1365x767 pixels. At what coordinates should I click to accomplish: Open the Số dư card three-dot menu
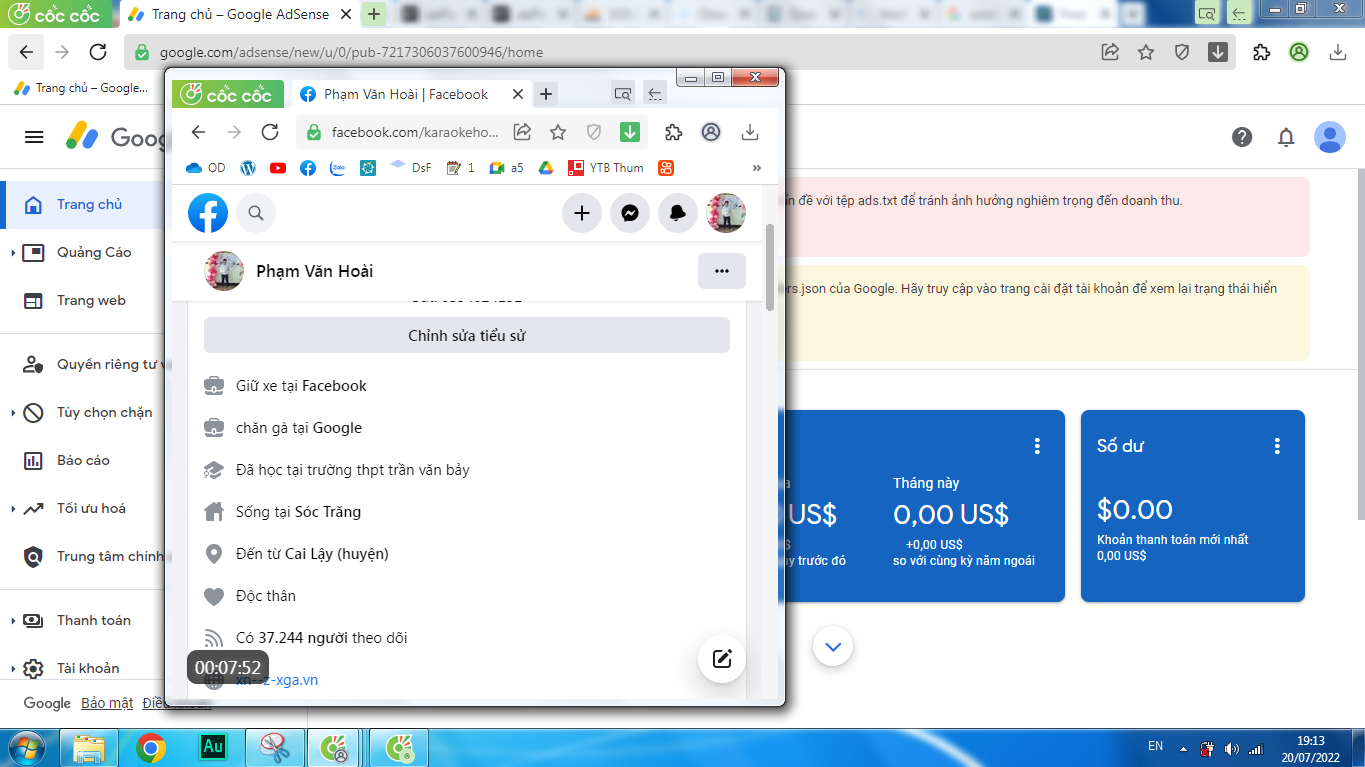pos(1277,446)
